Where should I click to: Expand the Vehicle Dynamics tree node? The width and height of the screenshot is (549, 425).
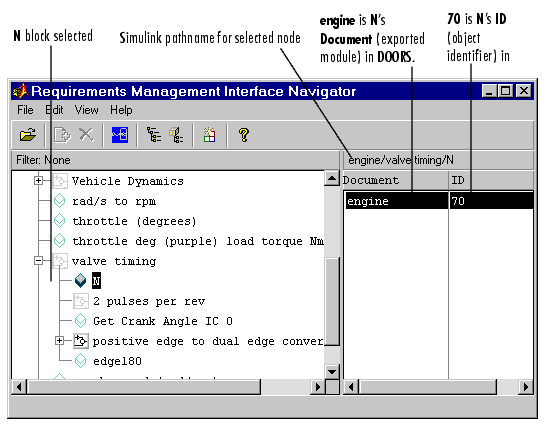39,181
